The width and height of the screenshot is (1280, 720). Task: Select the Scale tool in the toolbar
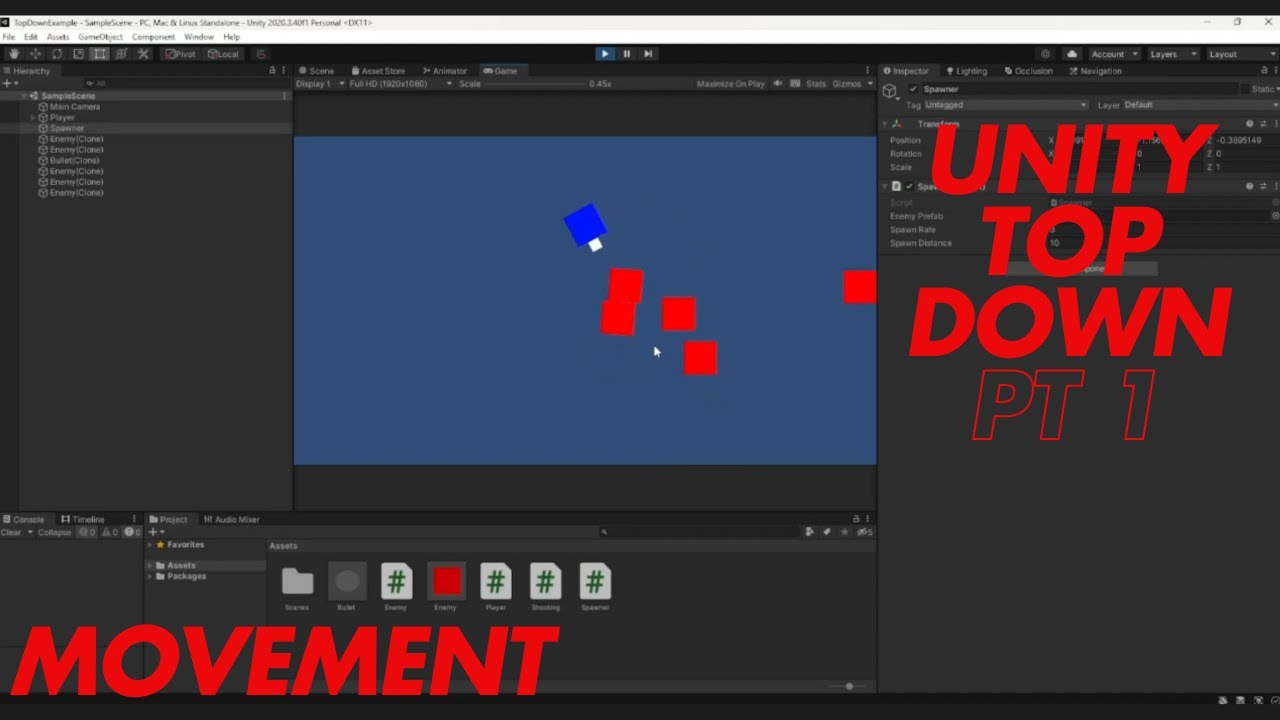[78, 54]
